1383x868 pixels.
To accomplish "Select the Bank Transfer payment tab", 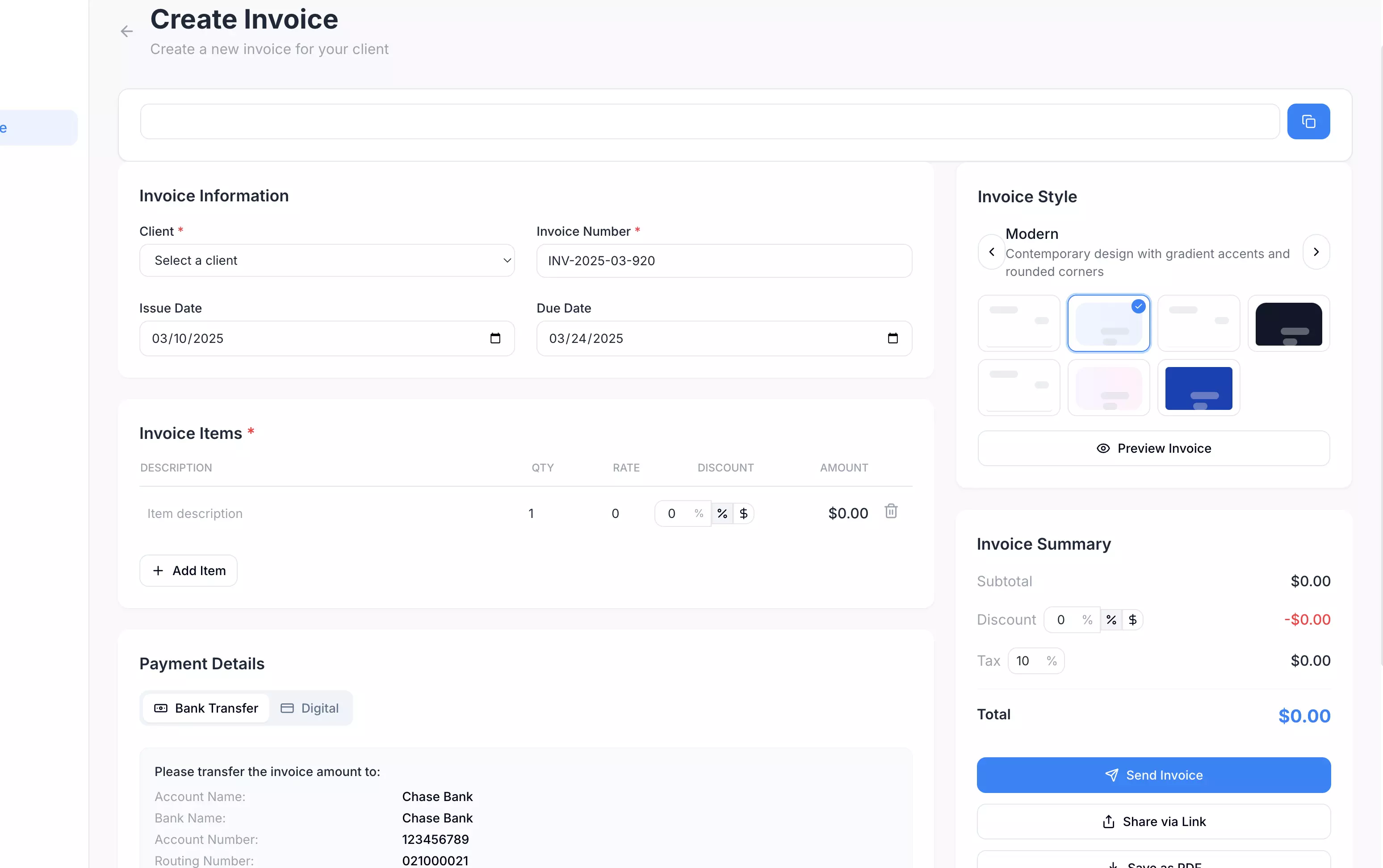I will [206, 708].
